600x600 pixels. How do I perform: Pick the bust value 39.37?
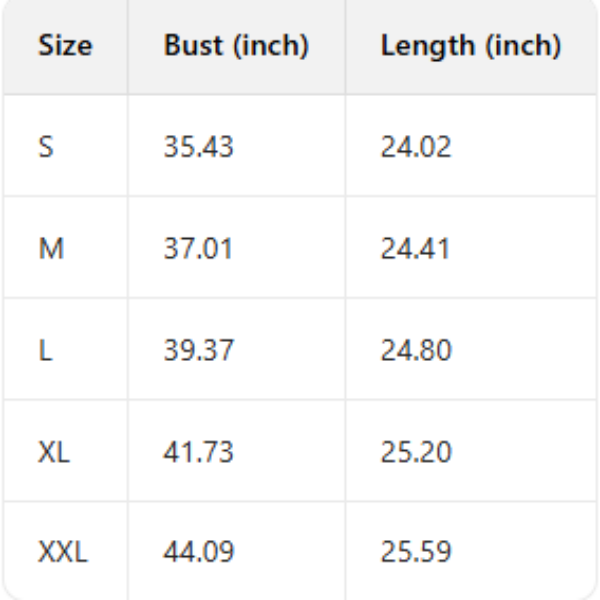pyautogui.click(x=198, y=350)
